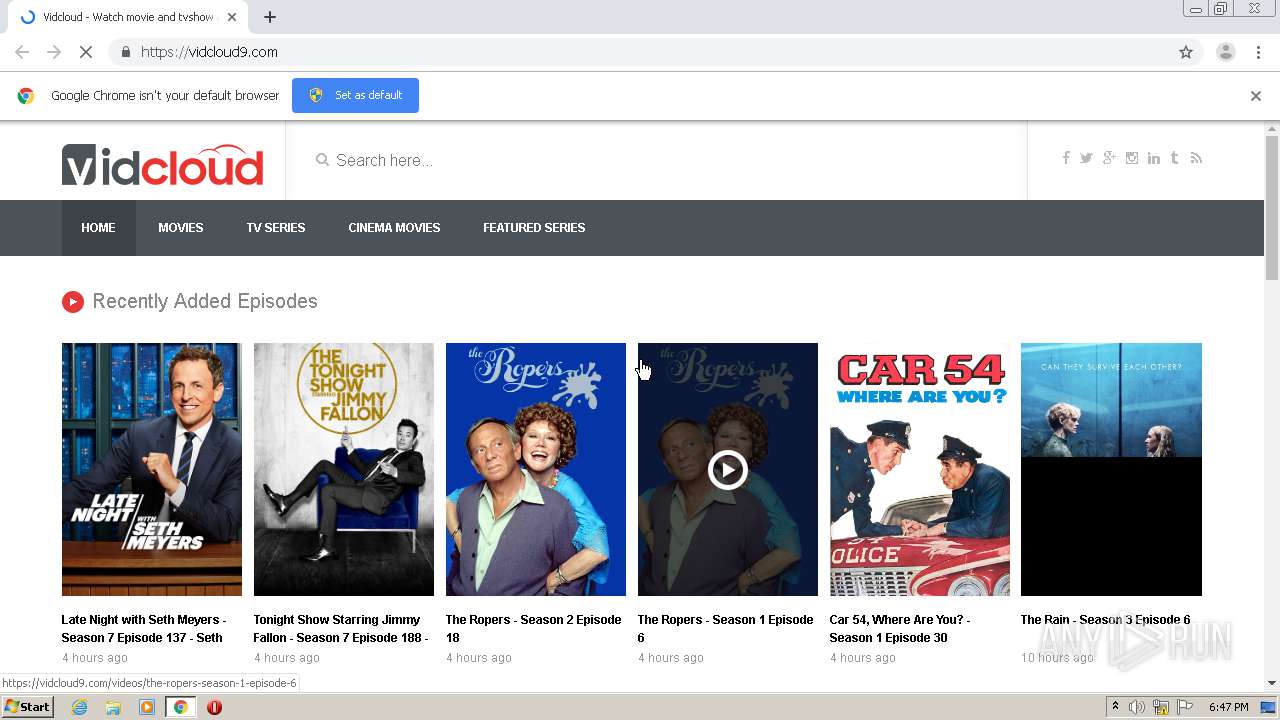Switch to the Vidcloud browser tab
The height and width of the screenshot is (720, 1280).
coord(128,17)
